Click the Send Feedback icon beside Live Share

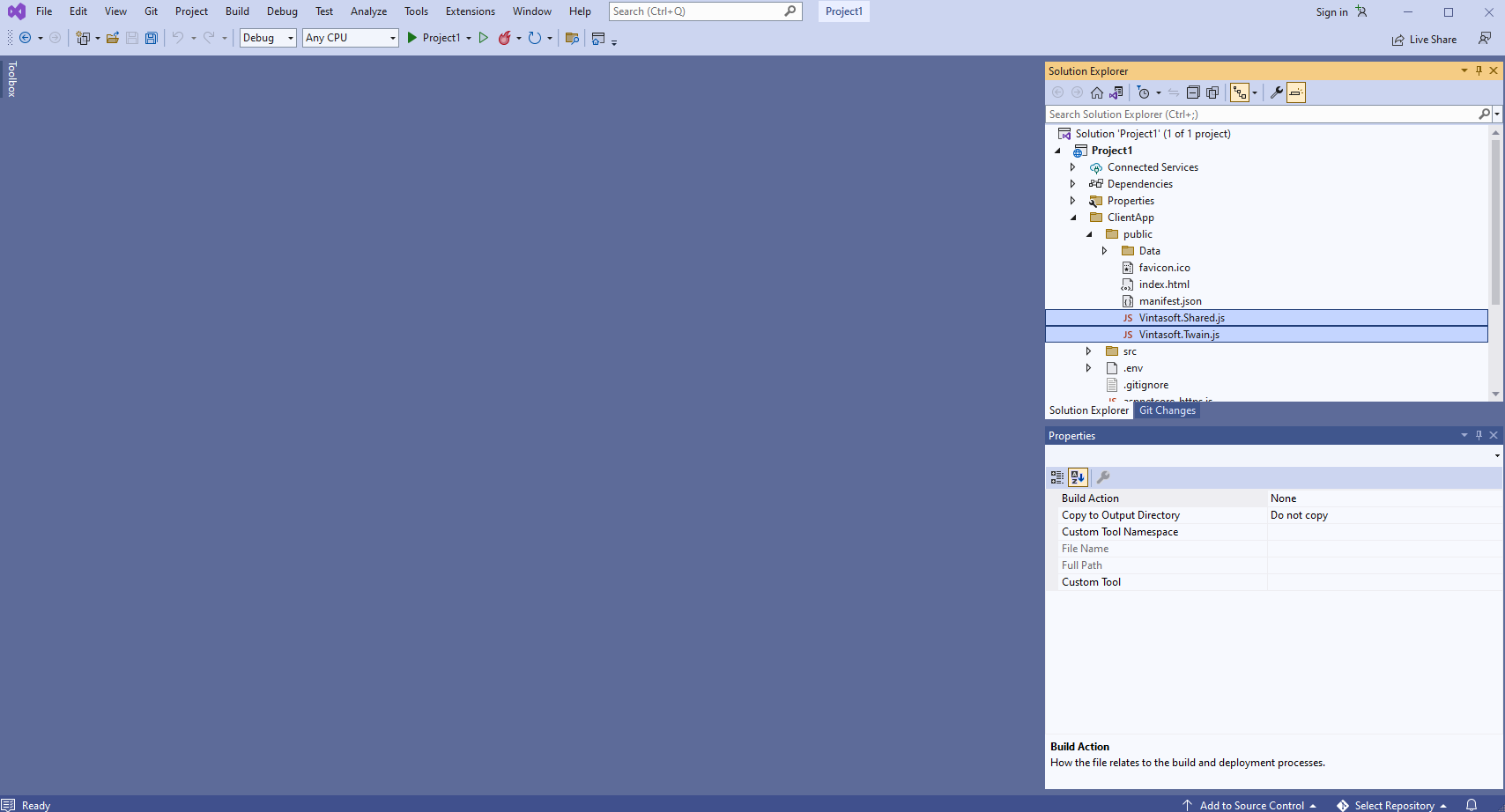click(1485, 38)
